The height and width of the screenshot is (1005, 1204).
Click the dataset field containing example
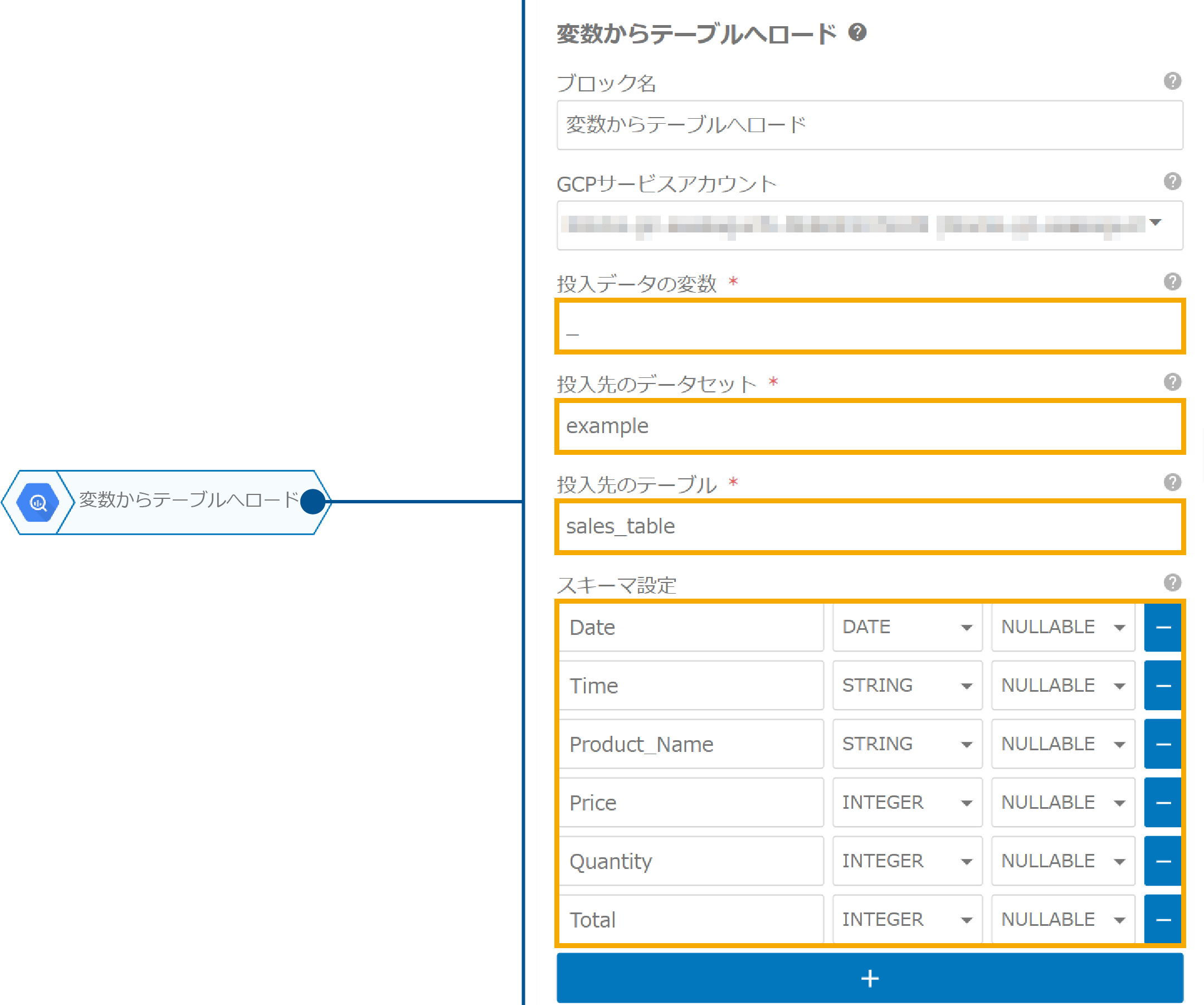pyautogui.click(x=870, y=426)
